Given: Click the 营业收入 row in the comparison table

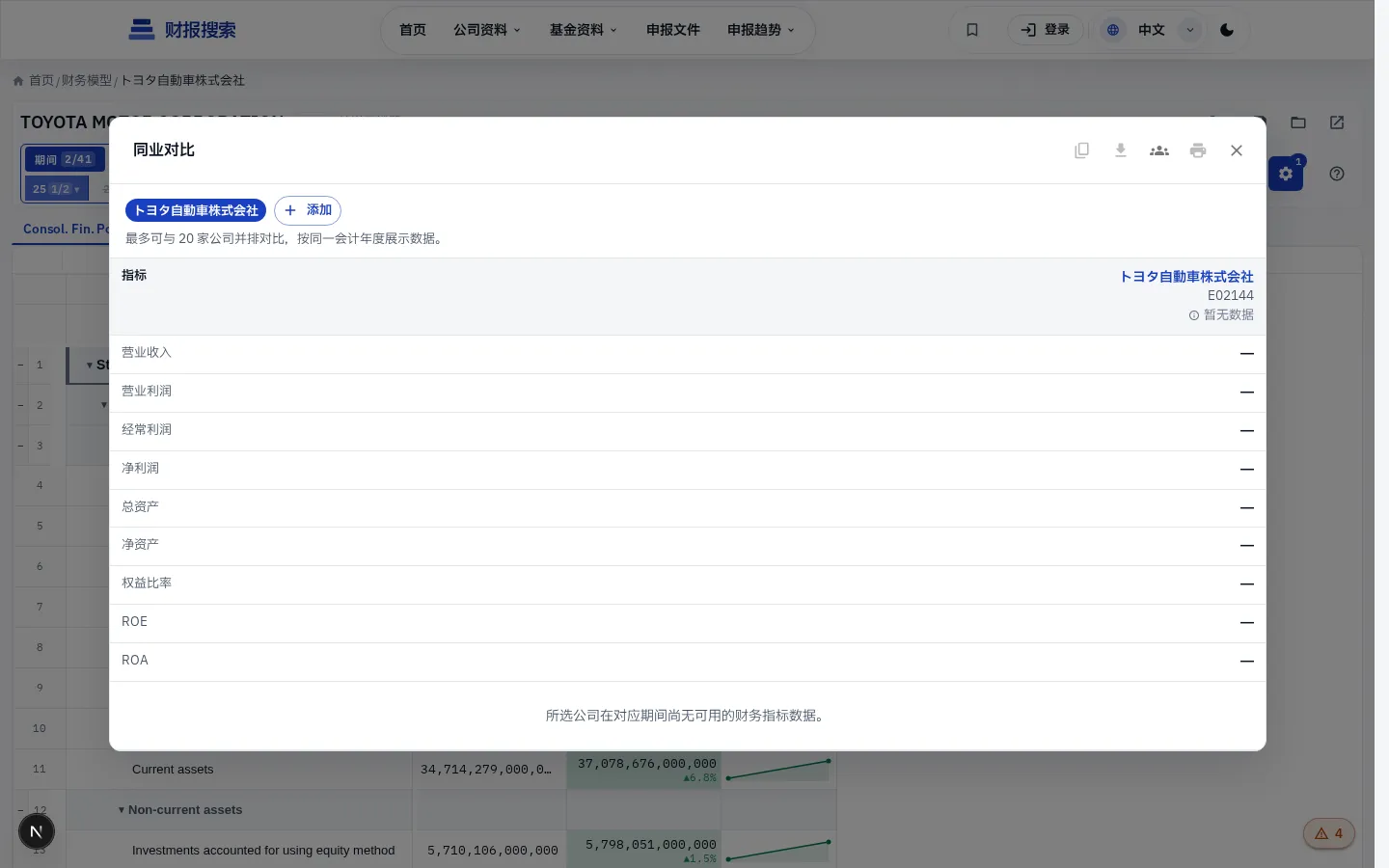Looking at the screenshot, I should [x=687, y=354].
